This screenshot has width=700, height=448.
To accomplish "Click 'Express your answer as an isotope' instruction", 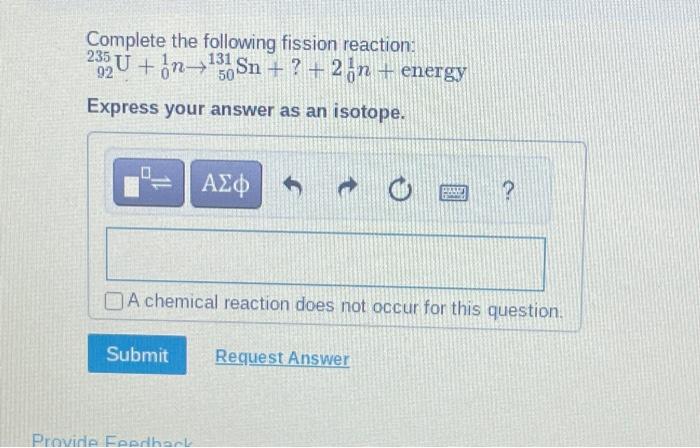I will (246, 109).
